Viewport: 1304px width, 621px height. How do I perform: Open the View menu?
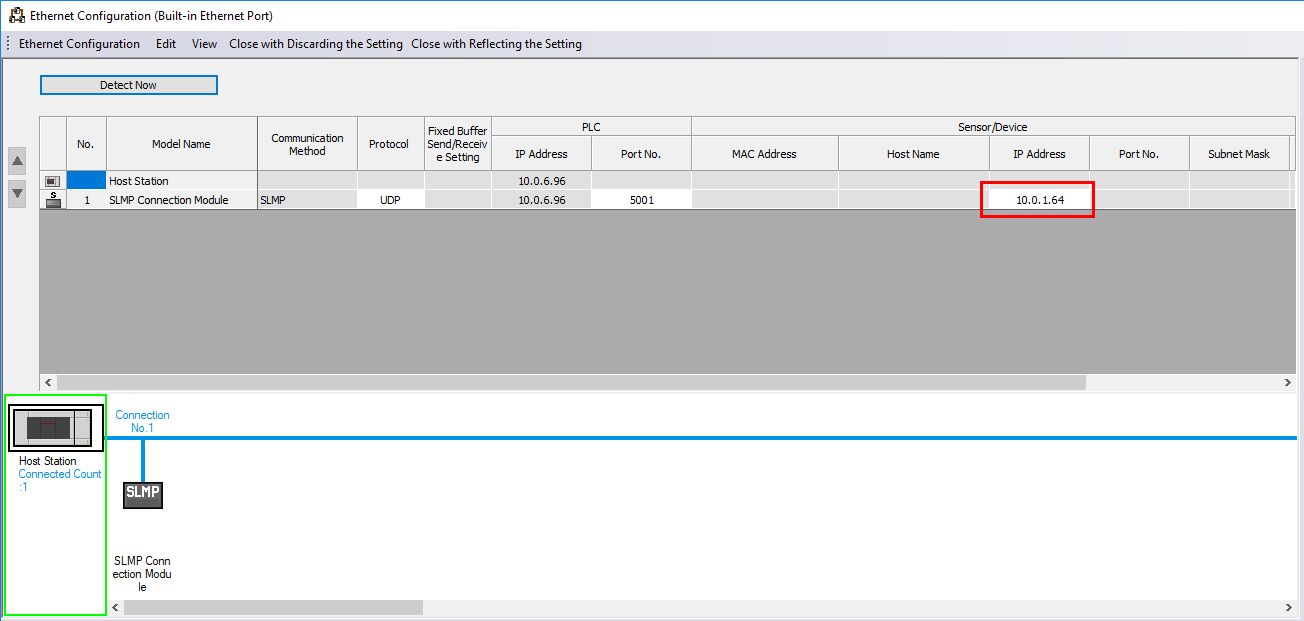click(204, 44)
